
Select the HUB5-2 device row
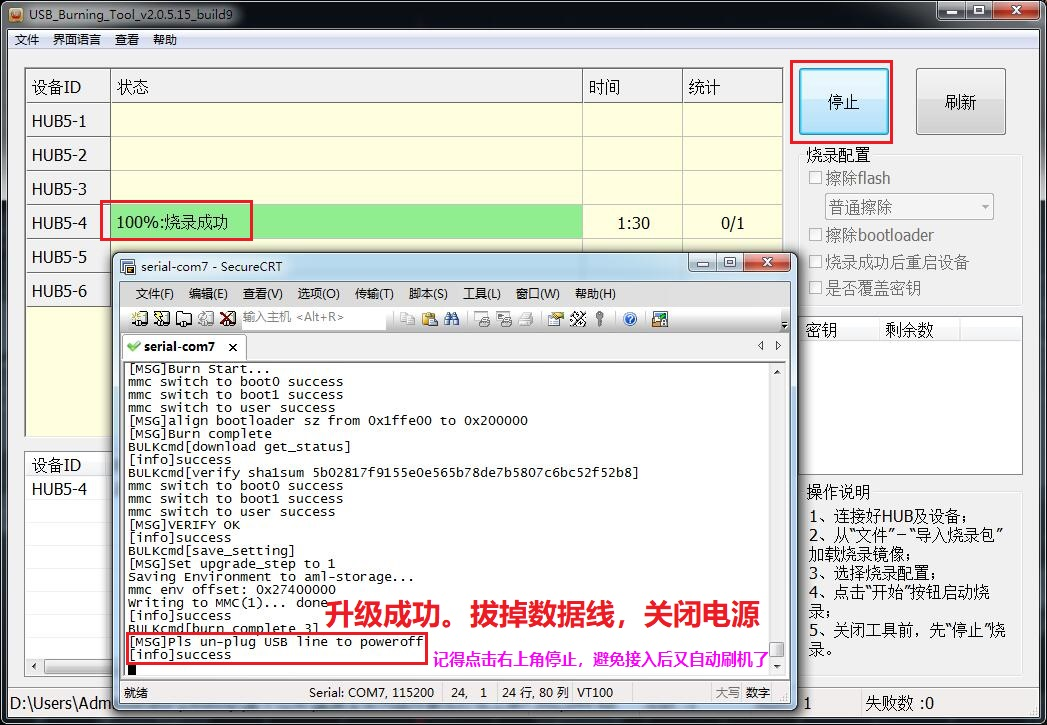tap(403, 155)
